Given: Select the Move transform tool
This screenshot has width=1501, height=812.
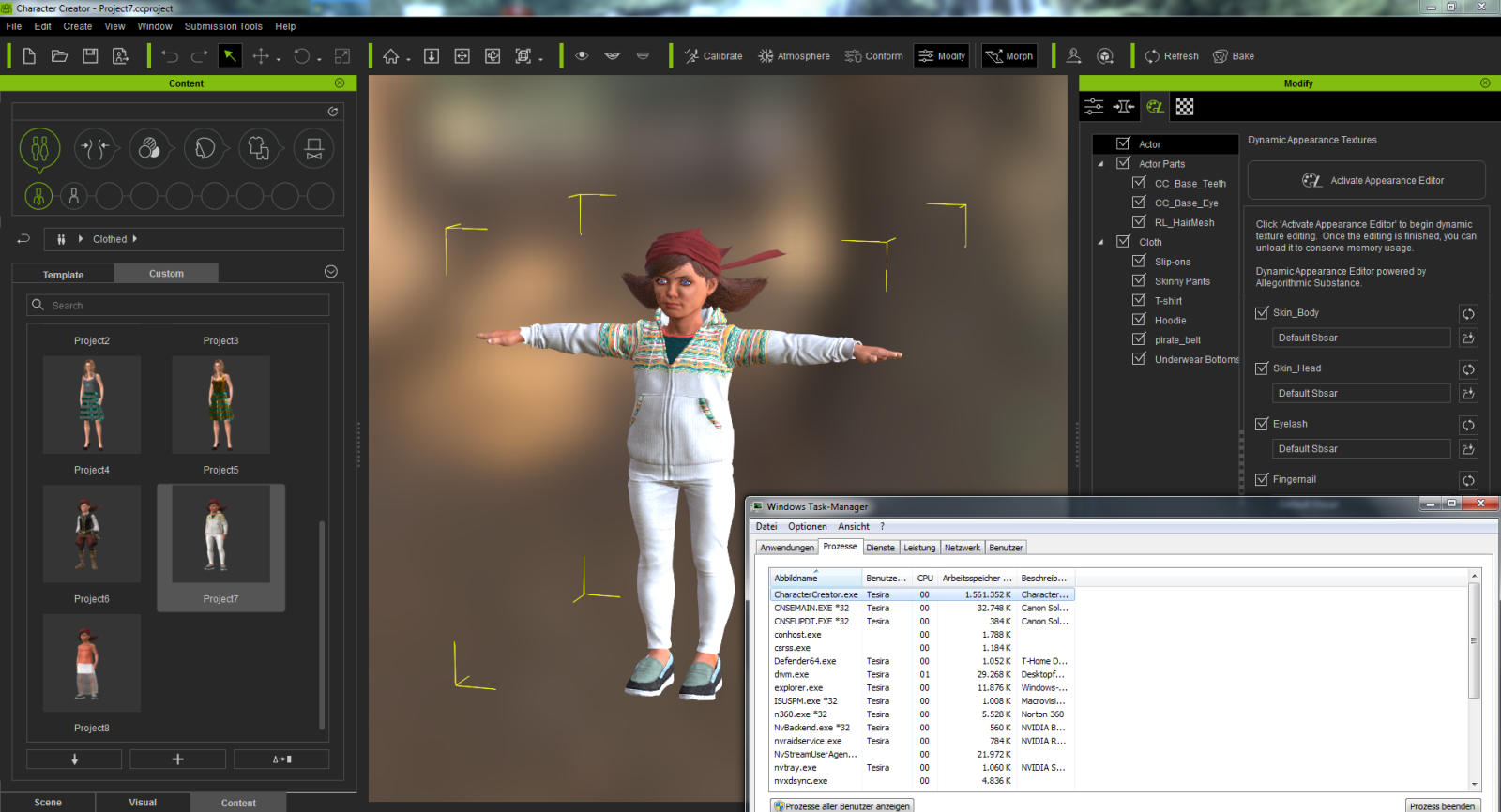Looking at the screenshot, I should [261, 56].
